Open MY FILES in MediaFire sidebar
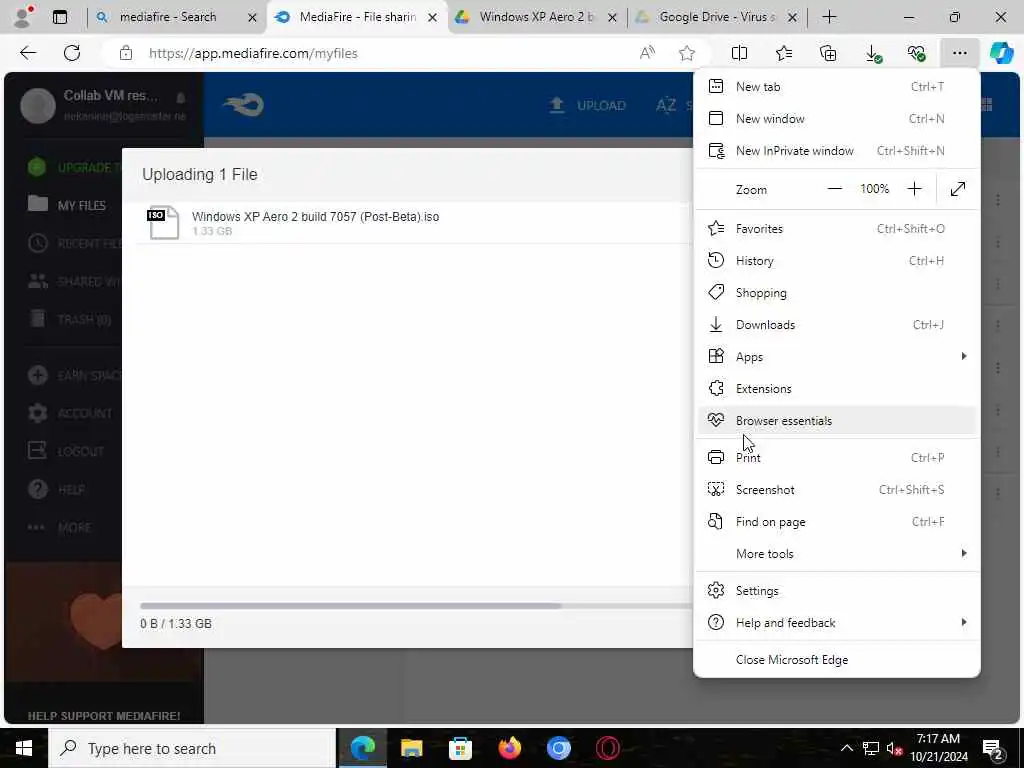 tap(67, 205)
